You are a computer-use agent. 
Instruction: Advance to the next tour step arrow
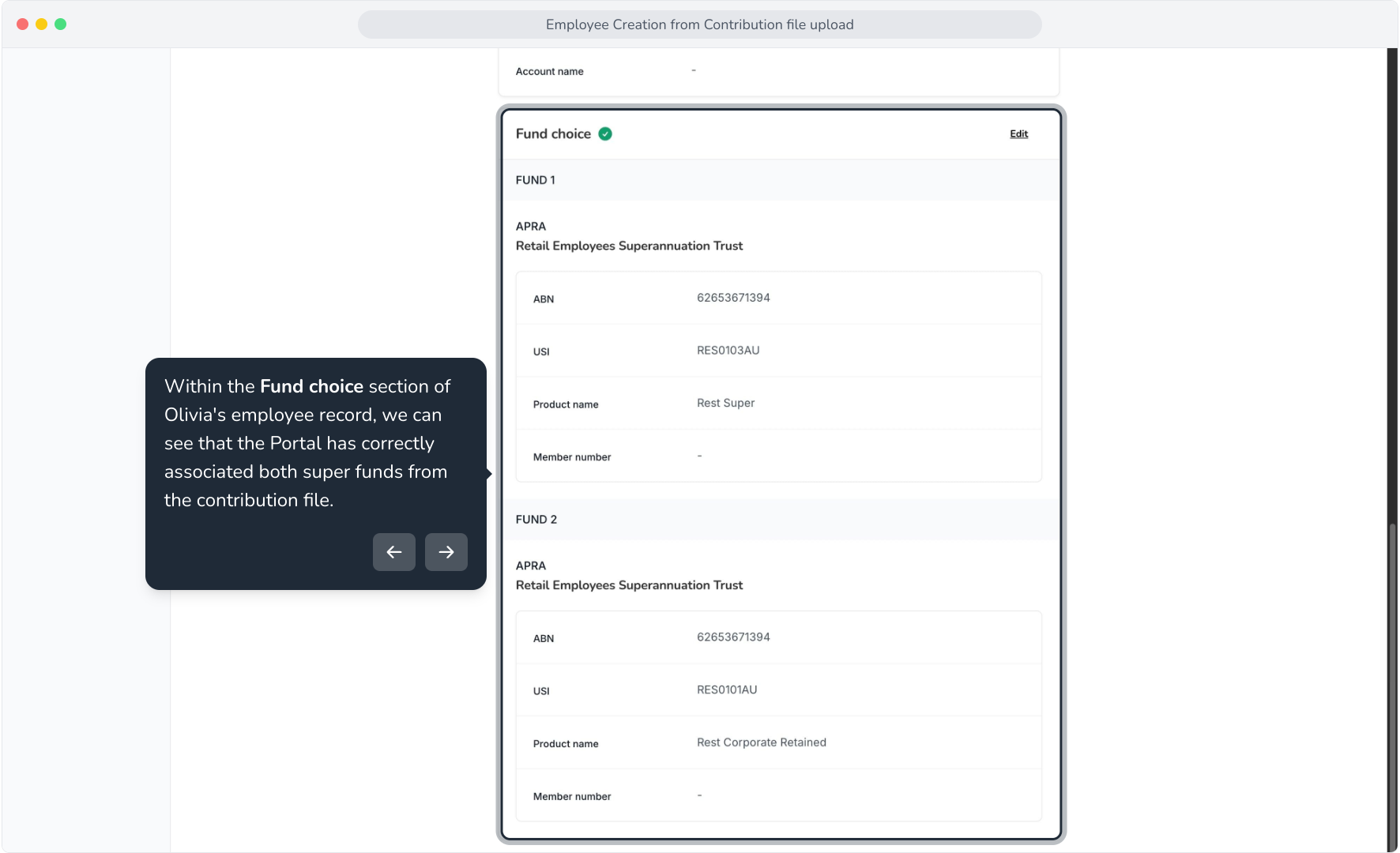point(446,552)
